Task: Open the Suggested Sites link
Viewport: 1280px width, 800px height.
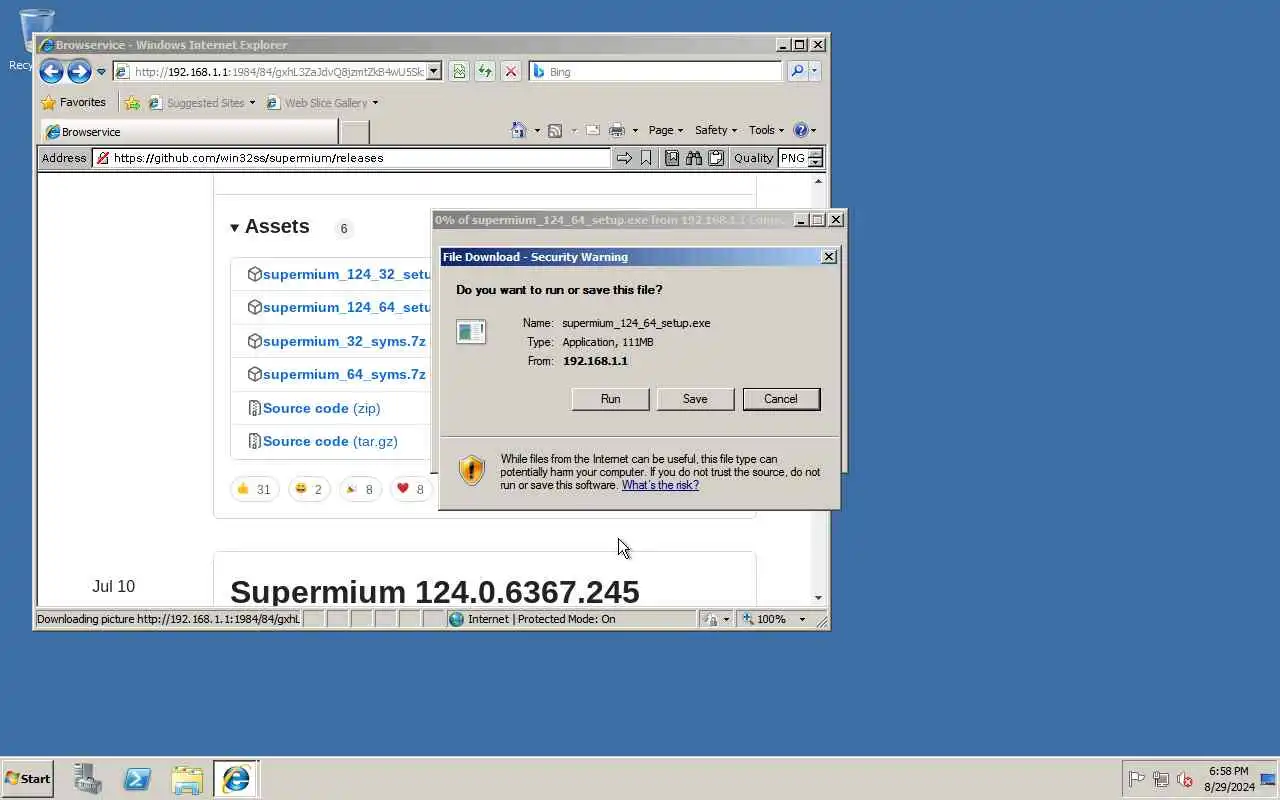Action: click(x=201, y=102)
